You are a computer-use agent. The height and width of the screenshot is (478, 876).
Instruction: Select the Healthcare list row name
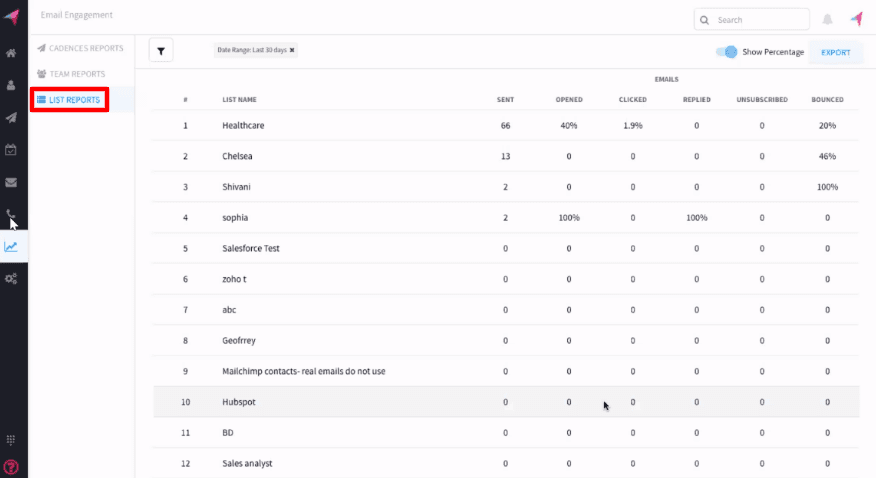point(243,126)
